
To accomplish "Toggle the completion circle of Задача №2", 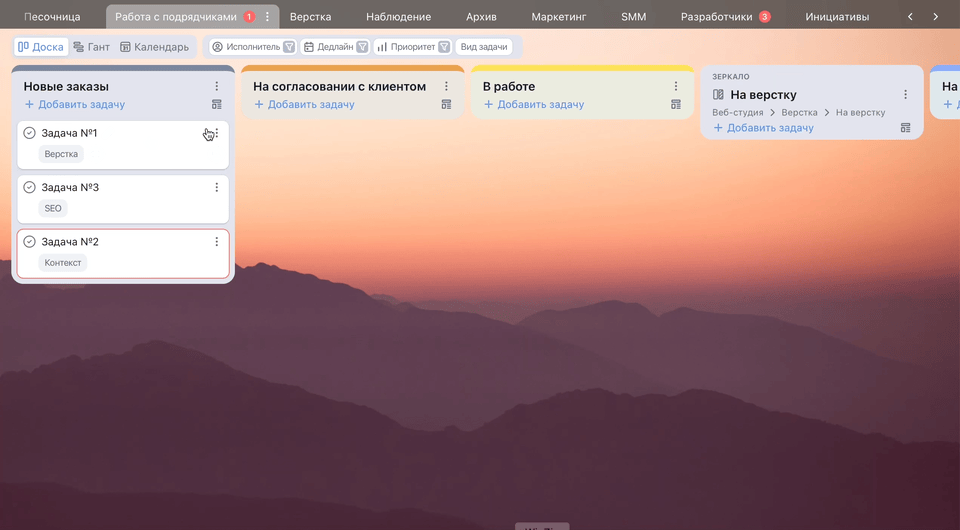I will [30, 242].
